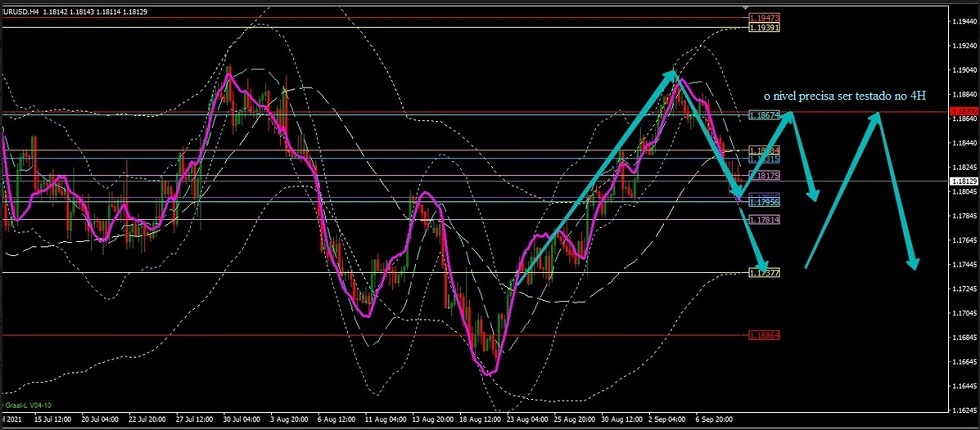Select the 1.17814 level label
The image size is (980, 430).
coord(764,220)
